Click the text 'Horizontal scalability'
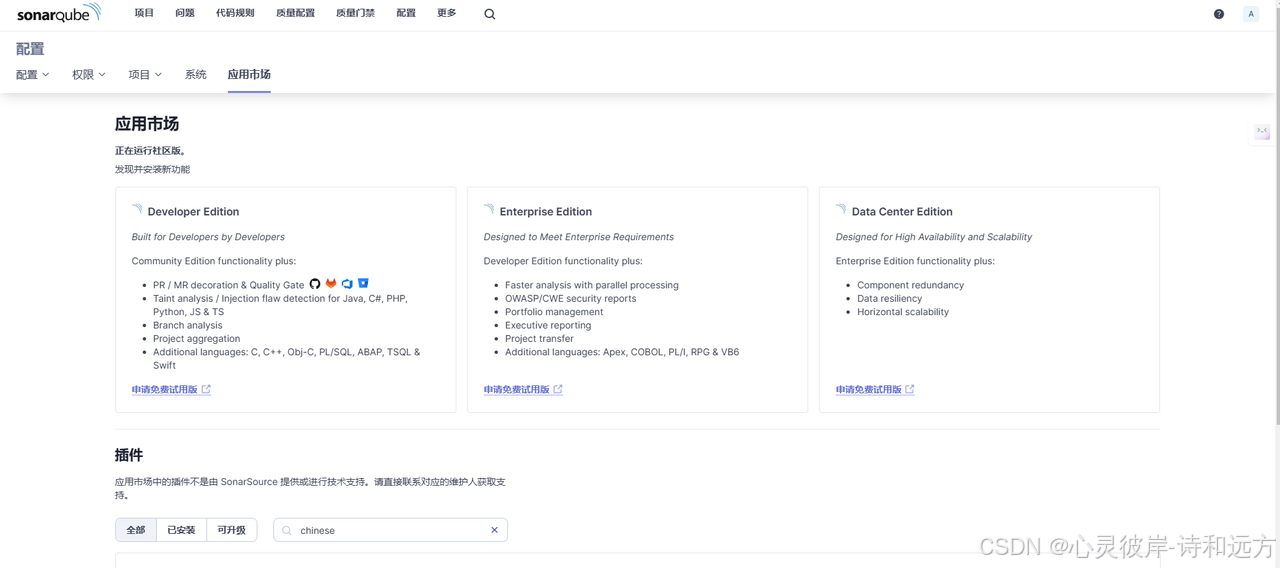 [903, 312]
